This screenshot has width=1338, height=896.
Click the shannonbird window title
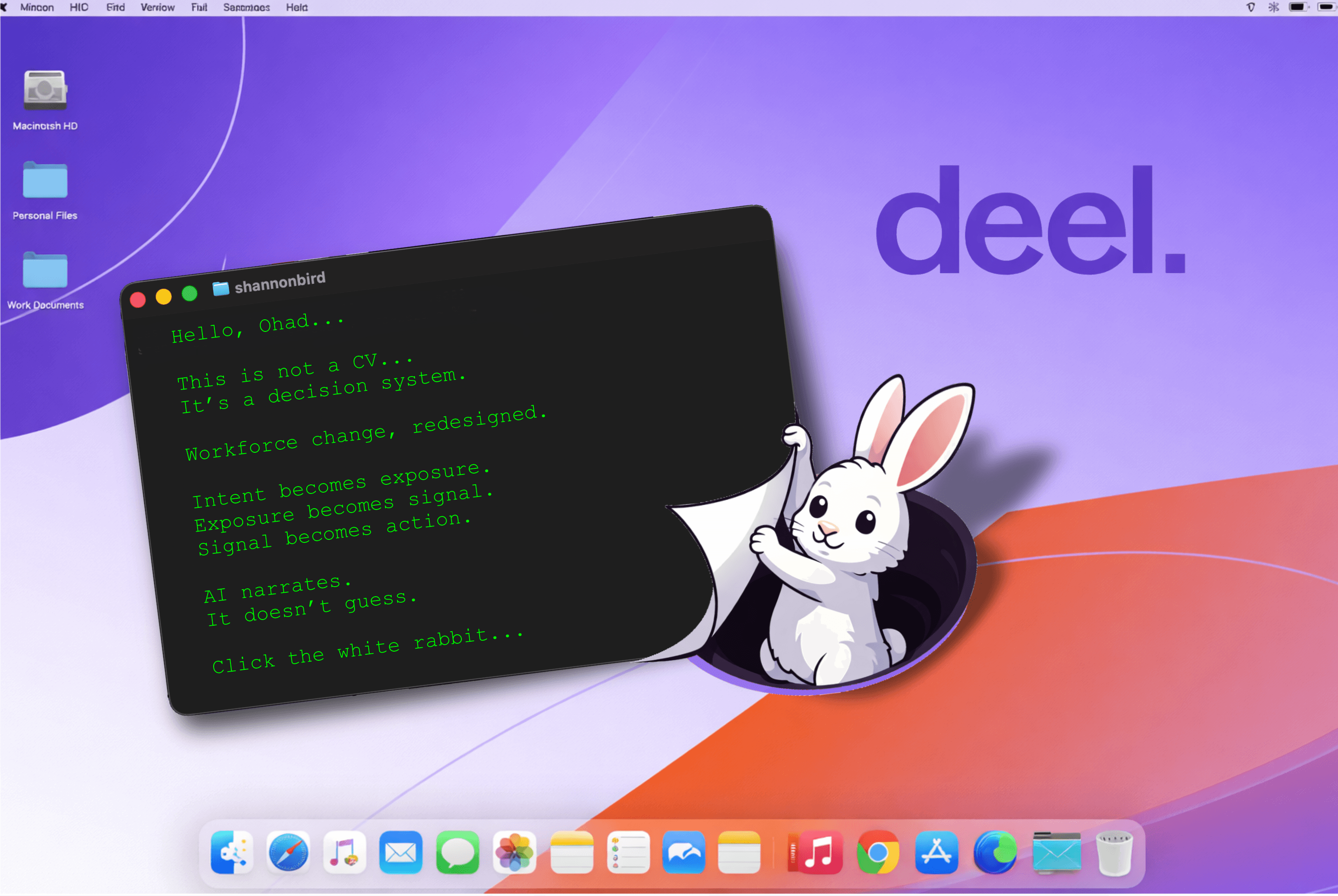click(x=279, y=282)
